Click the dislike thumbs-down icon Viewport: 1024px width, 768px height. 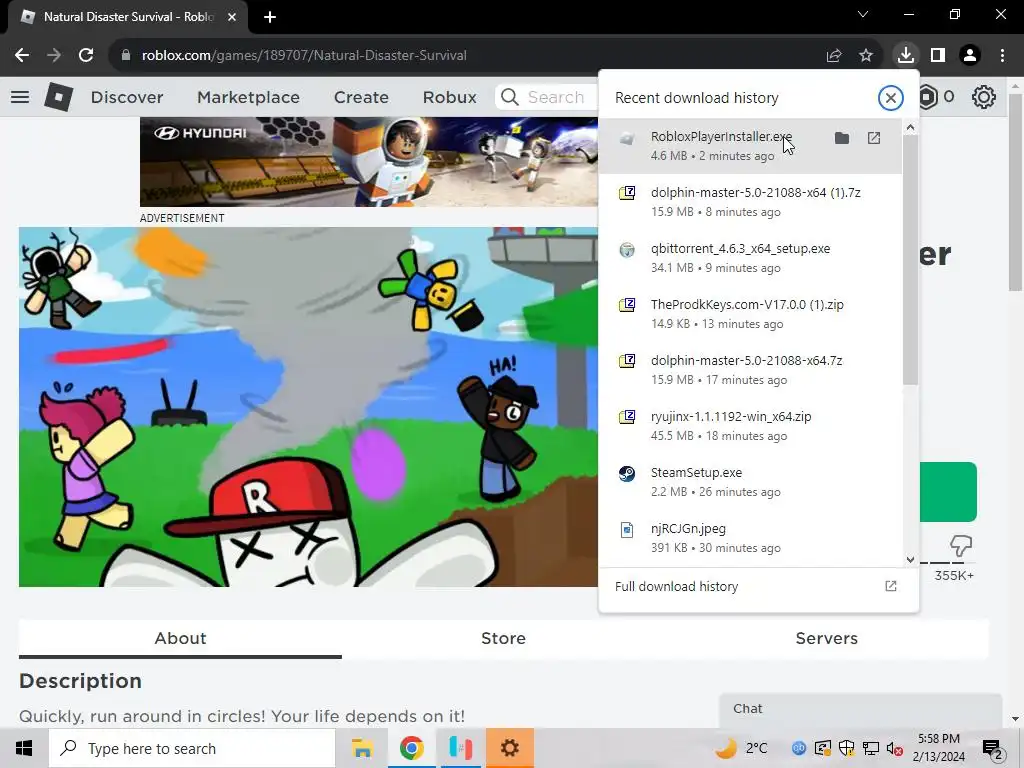[961, 546]
